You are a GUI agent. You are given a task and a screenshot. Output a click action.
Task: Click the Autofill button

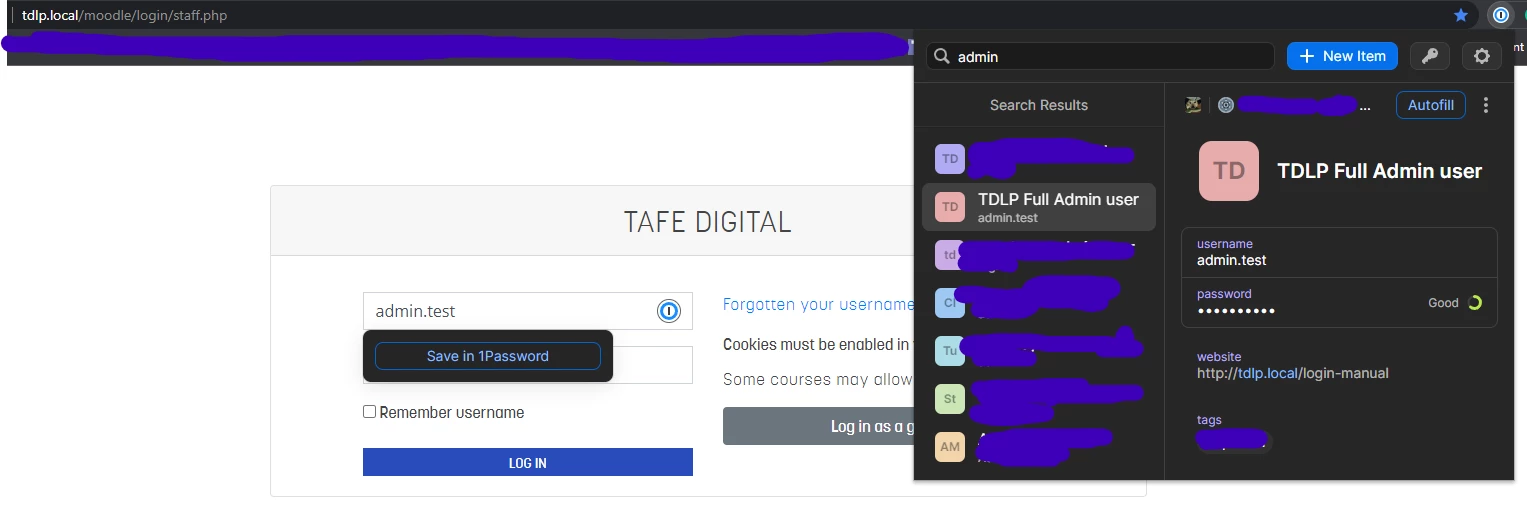1431,105
